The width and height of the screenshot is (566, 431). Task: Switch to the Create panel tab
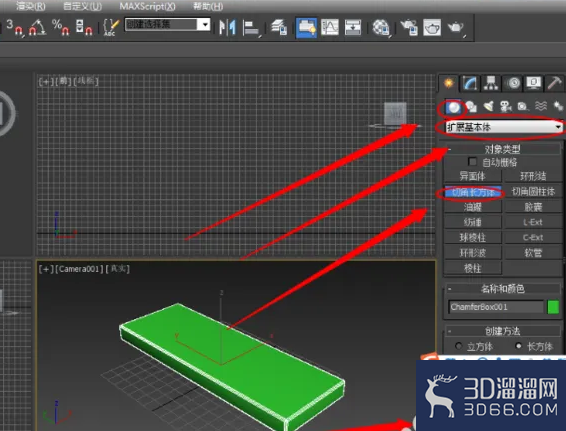(x=449, y=83)
